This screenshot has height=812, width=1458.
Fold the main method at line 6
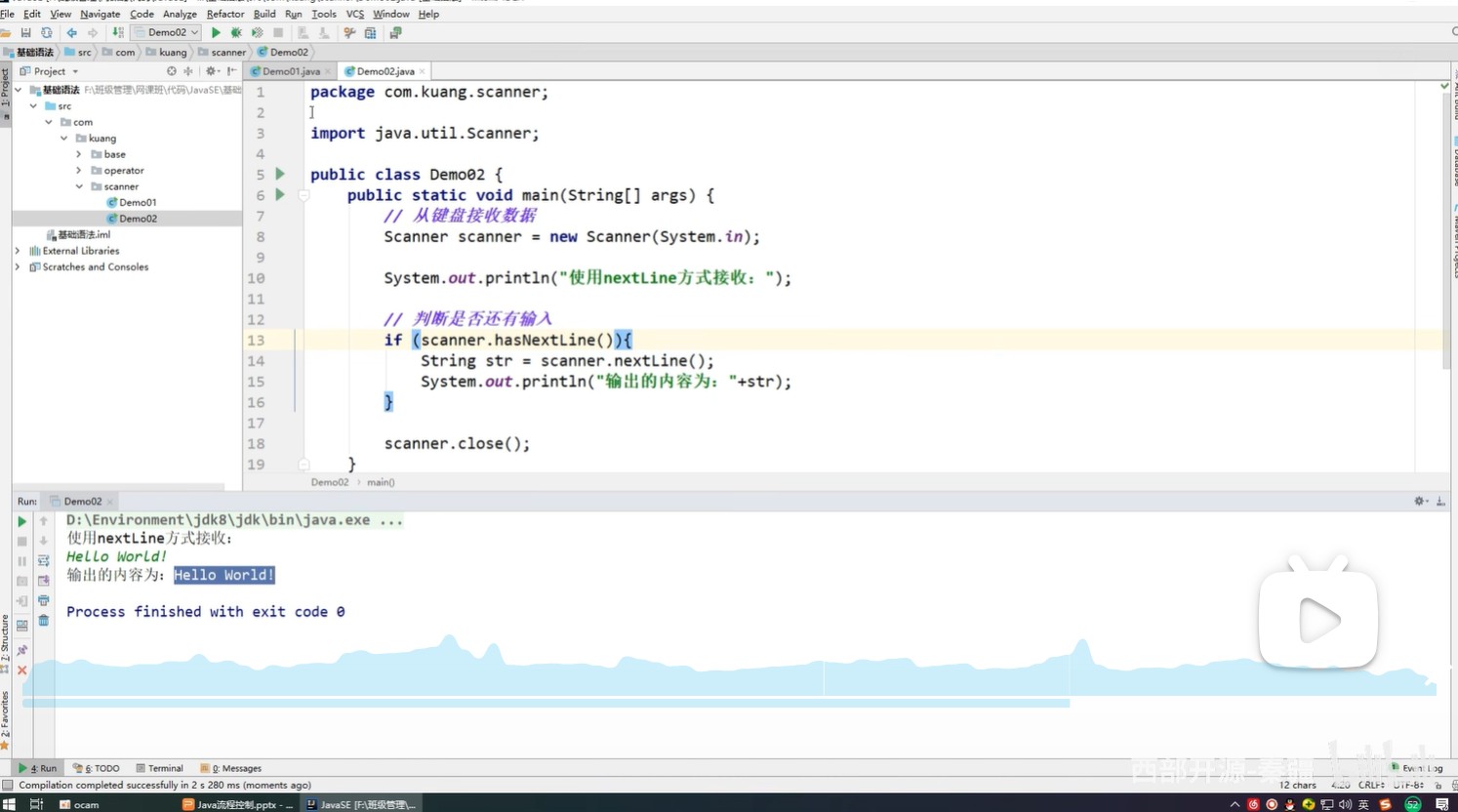click(x=304, y=195)
